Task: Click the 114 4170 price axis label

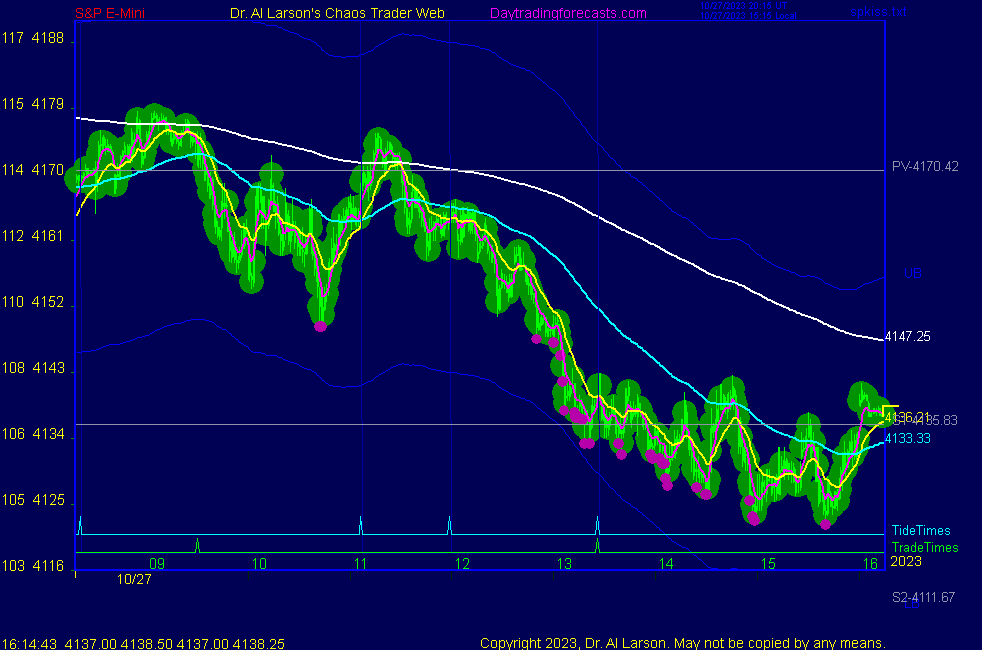Action: (x=33, y=170)
